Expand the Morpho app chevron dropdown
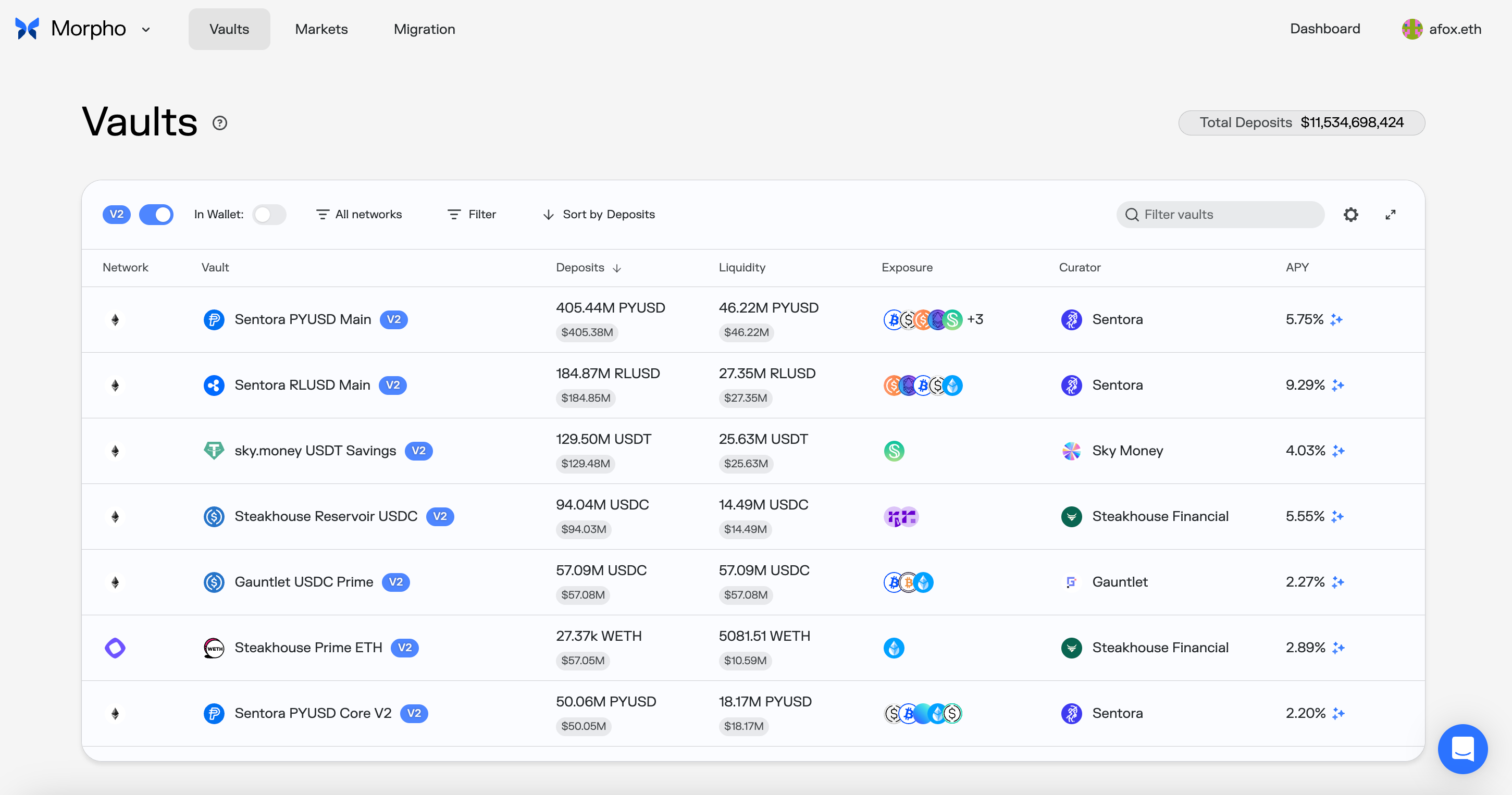 coord(146,29)
